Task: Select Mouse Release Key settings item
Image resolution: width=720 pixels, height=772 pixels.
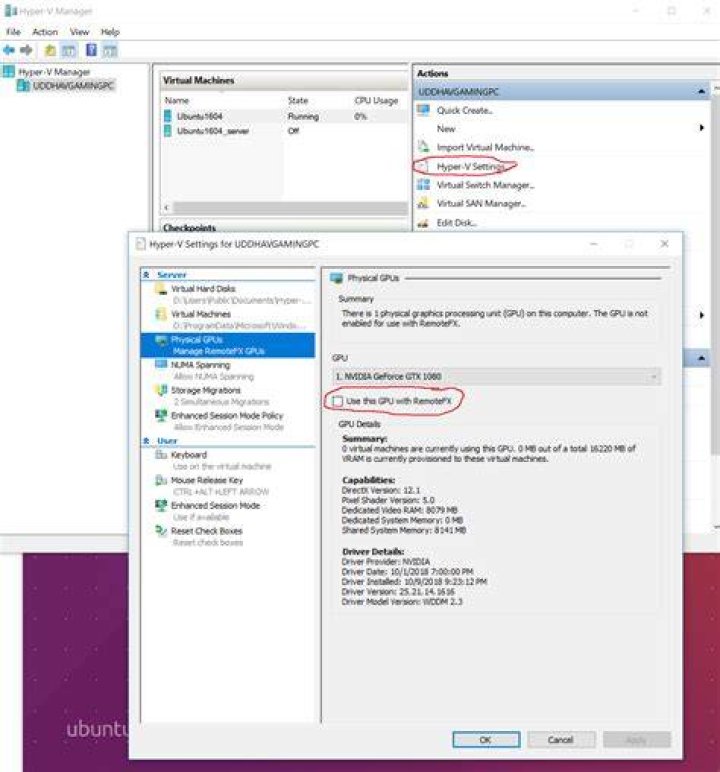Action: coord(228,485)
